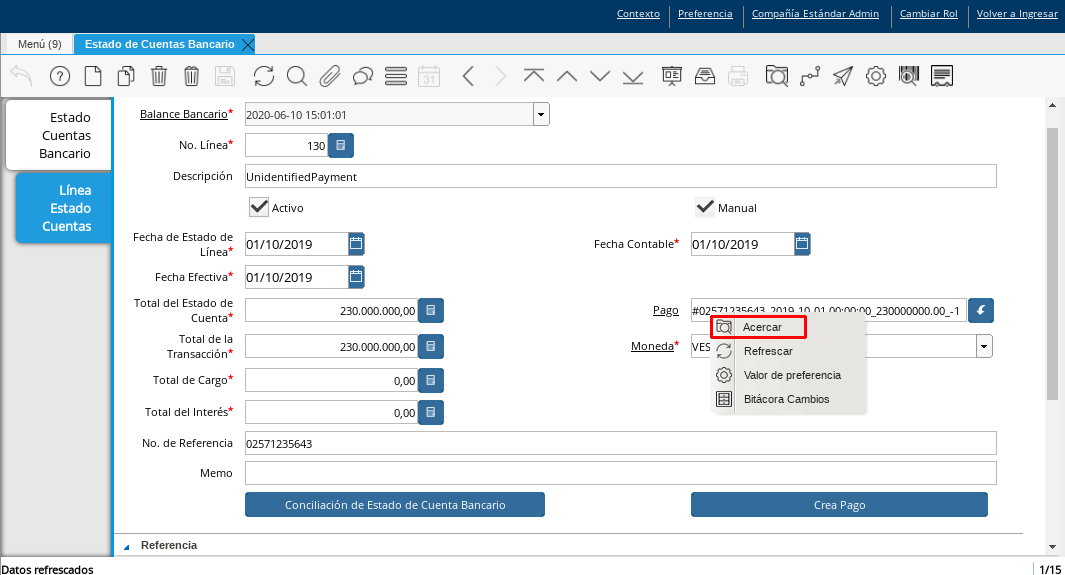Viewport: 1065px width, 575px height.
Task: Click the Help question mark toolbar icon
Action: coord(60,76)
